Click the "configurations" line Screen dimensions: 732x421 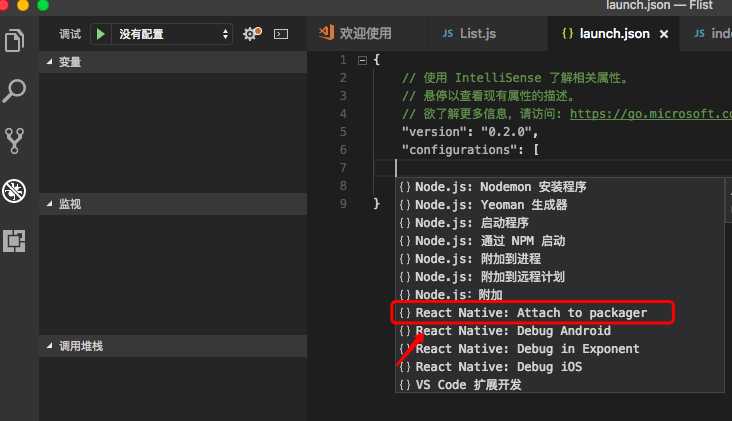(471, 150)
